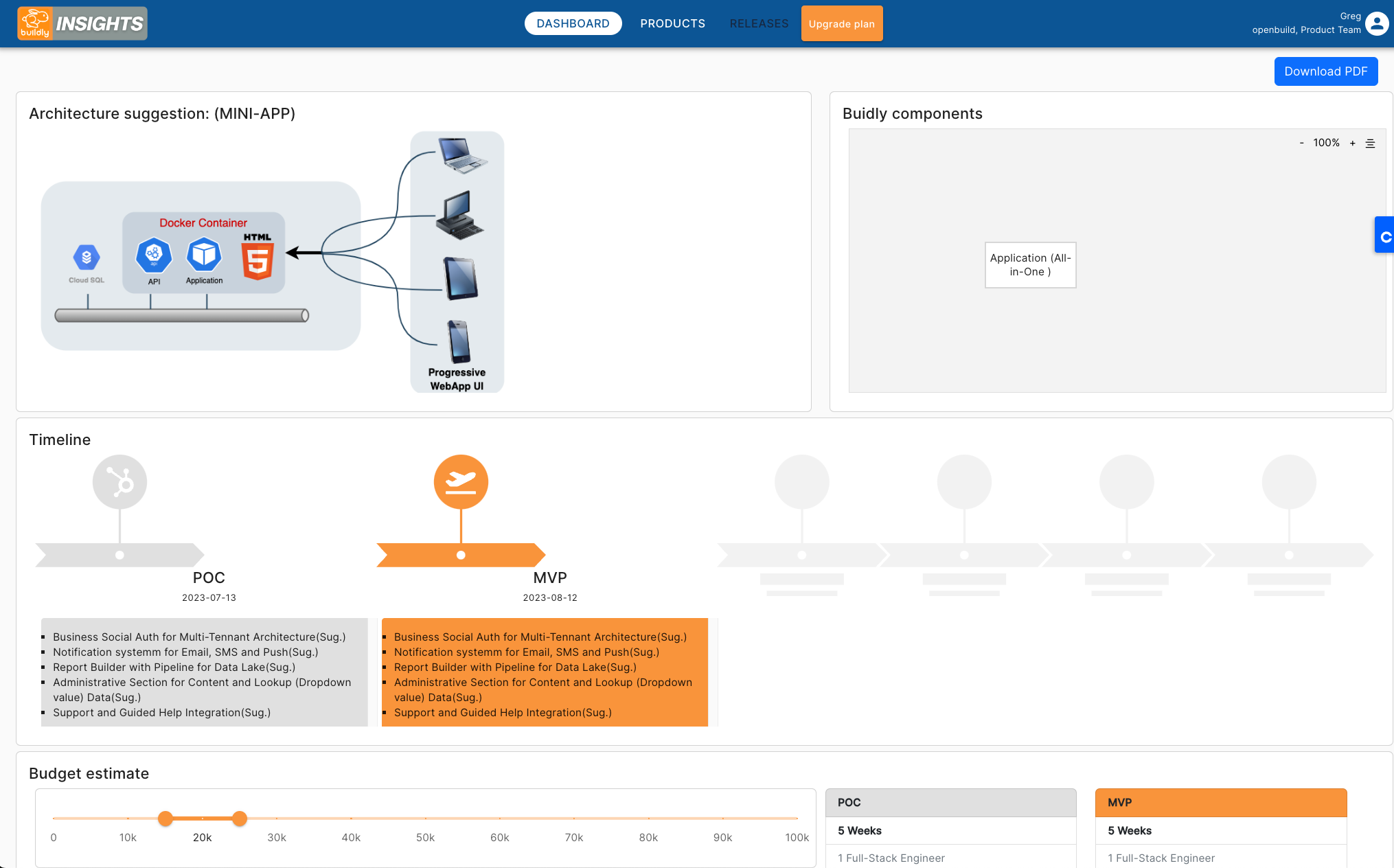Click the right budget slider handle
This screenshot has width=1394, height=868.
240,819
